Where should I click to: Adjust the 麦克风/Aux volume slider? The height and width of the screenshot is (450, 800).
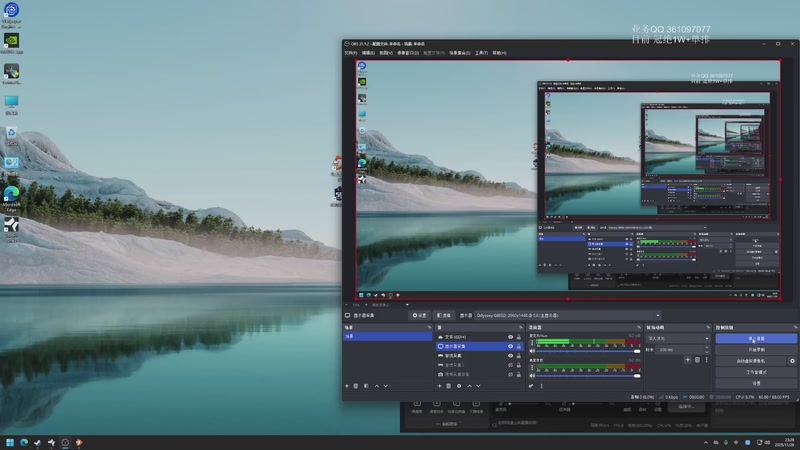coord(588,351)
